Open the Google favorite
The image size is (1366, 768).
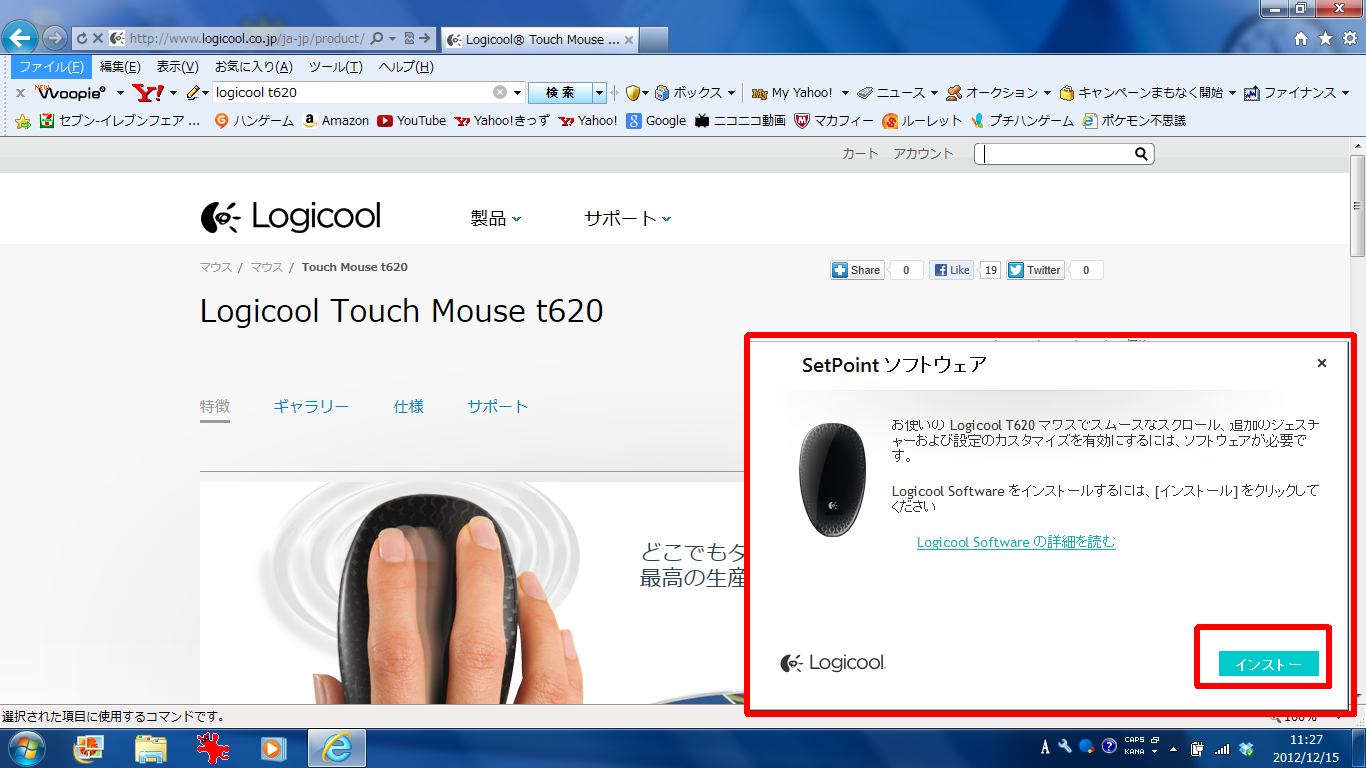click(x=656, y=121)
